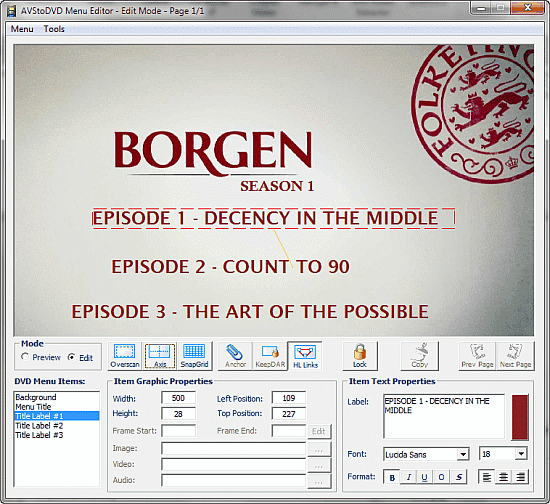
Task: Align label text center
Action: coord(503,477)
